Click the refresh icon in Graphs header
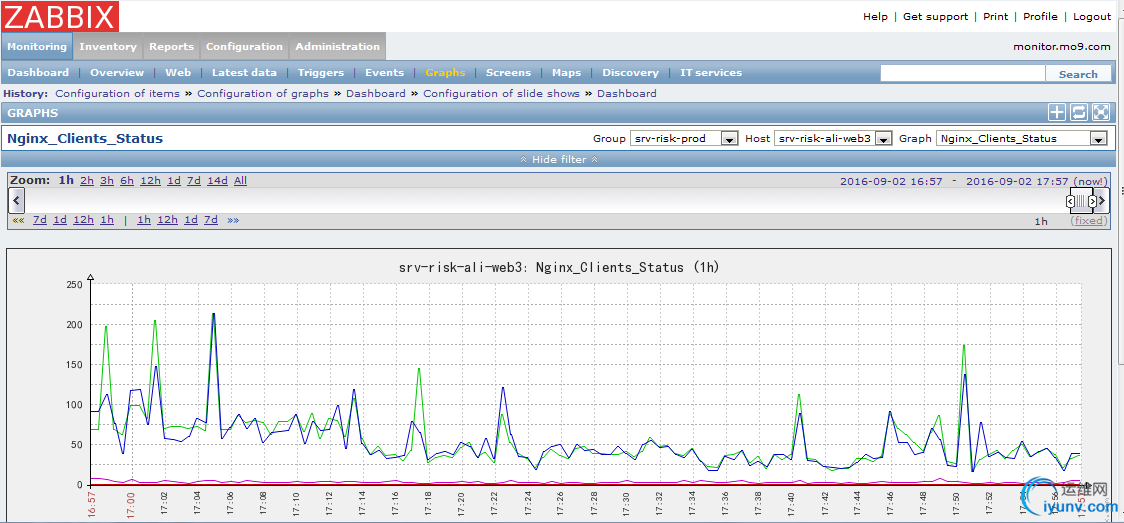 (1079, 113)
